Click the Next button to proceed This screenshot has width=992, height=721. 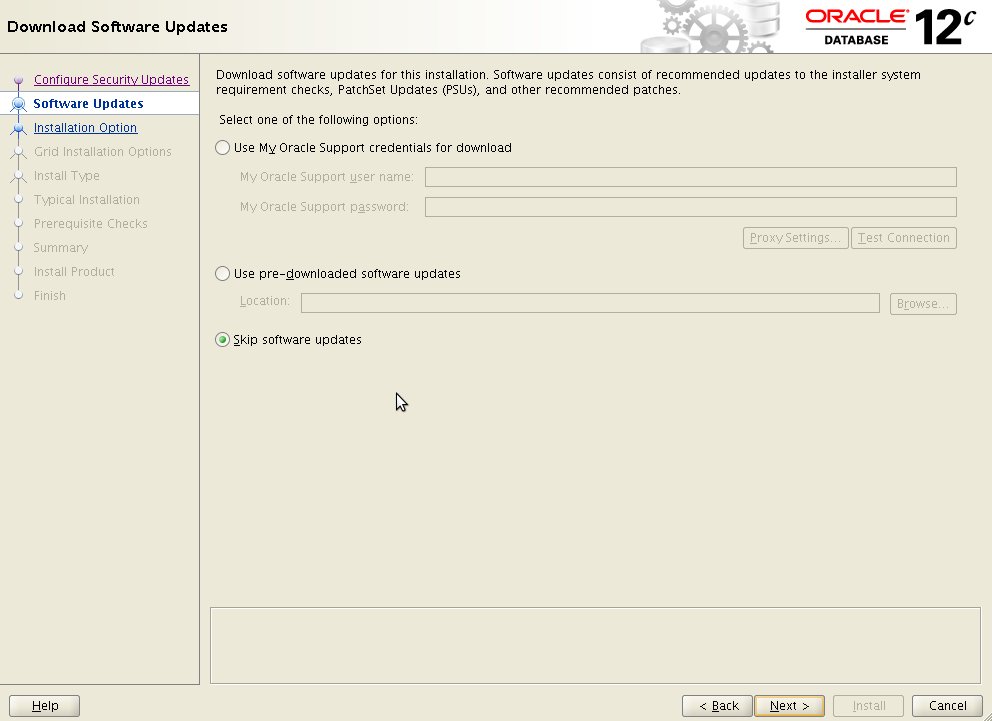pyautogui.click(x=789, y=705)
